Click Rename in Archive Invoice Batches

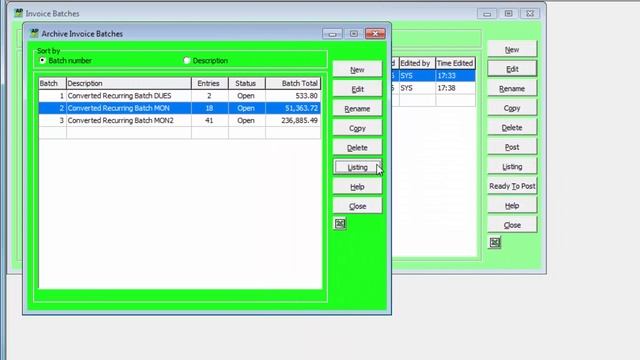[357, 109]
